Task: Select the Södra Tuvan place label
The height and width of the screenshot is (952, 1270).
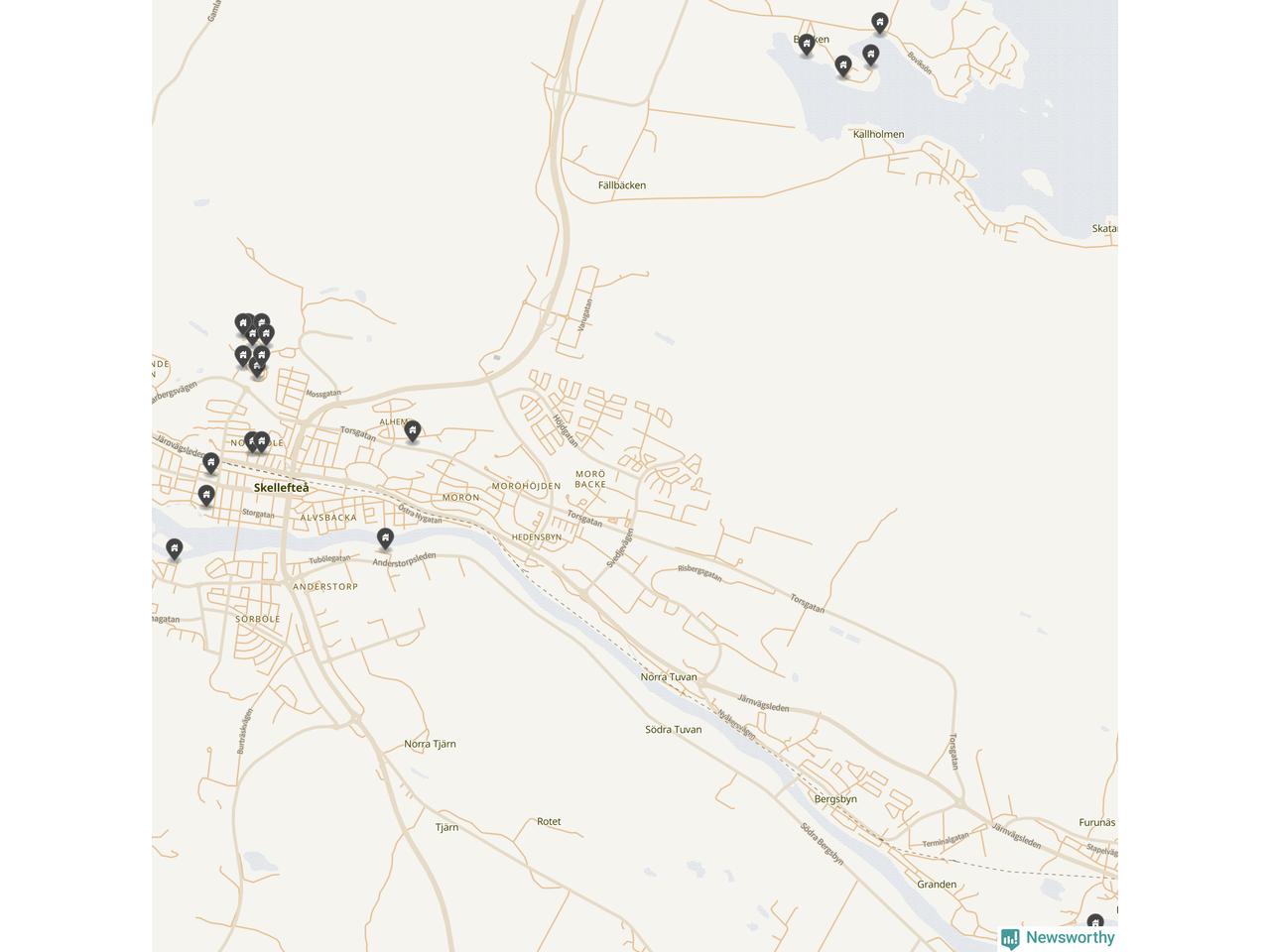Action: click(x=674, y=730)
